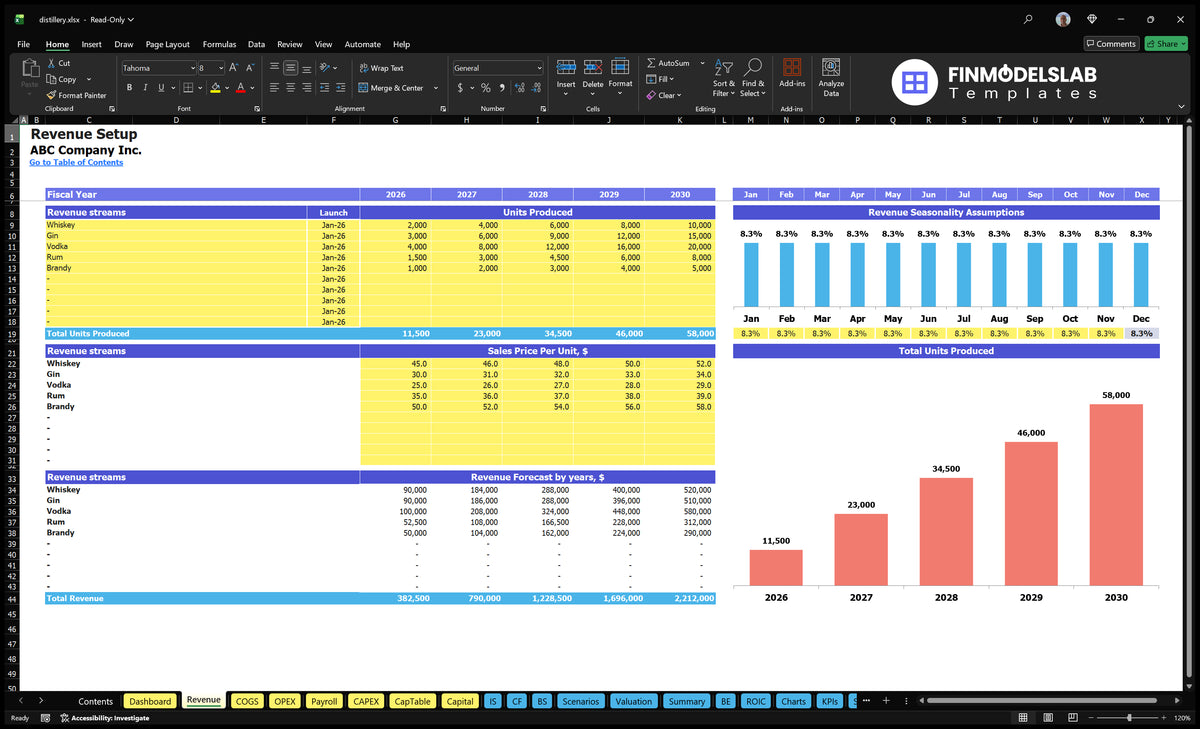
Task: Click search magnifier in title bar
Action: coord(1029,19)
